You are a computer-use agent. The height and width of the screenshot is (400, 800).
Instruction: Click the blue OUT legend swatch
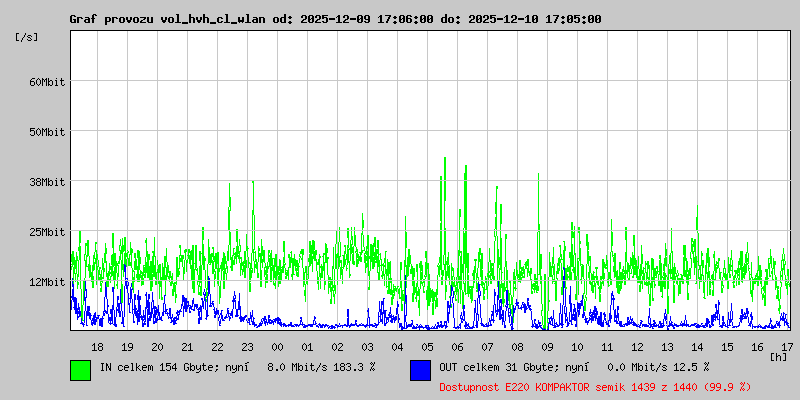tap(420, 369)
